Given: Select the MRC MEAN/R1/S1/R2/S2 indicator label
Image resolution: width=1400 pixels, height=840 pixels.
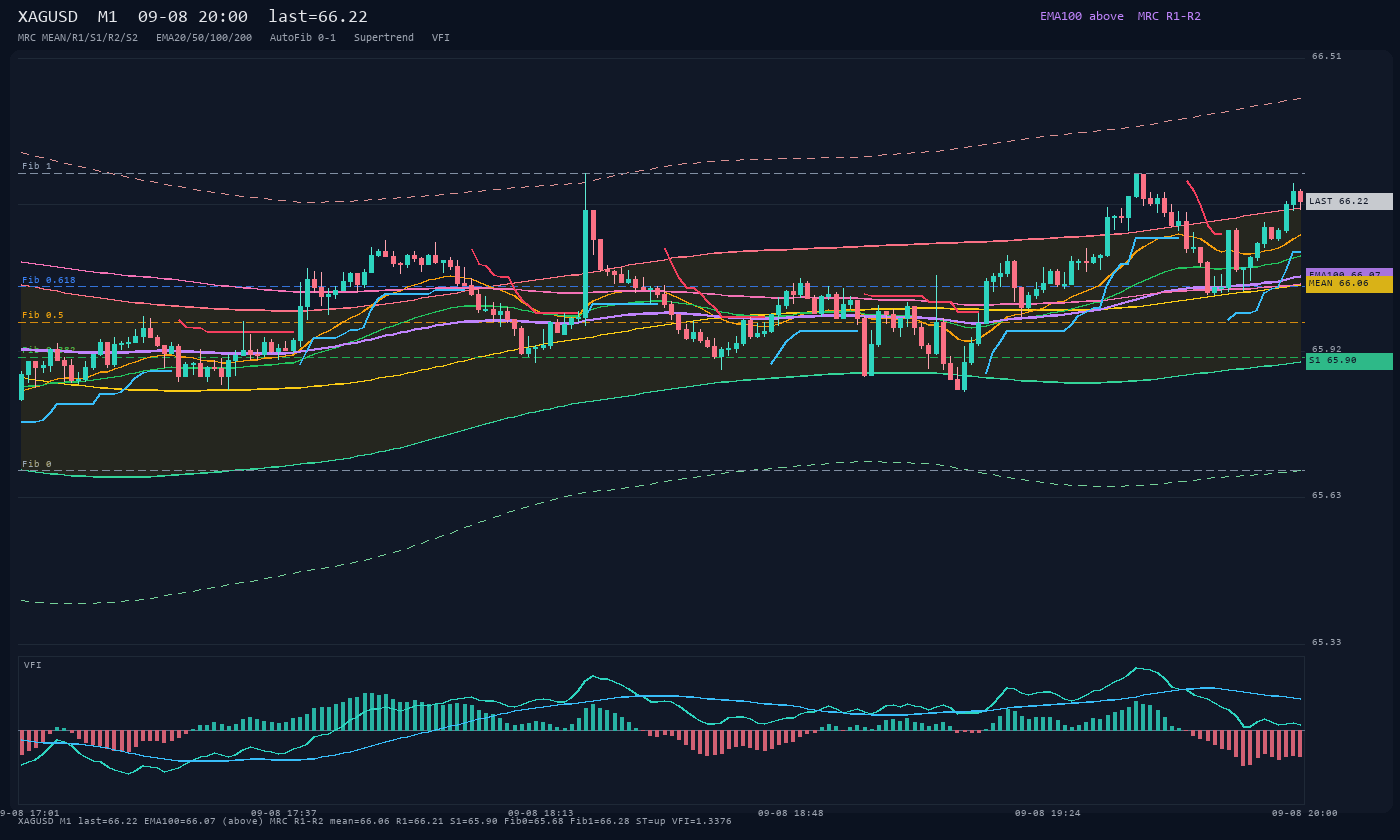Looking at the screenshot, I should (x=78, y=37).
